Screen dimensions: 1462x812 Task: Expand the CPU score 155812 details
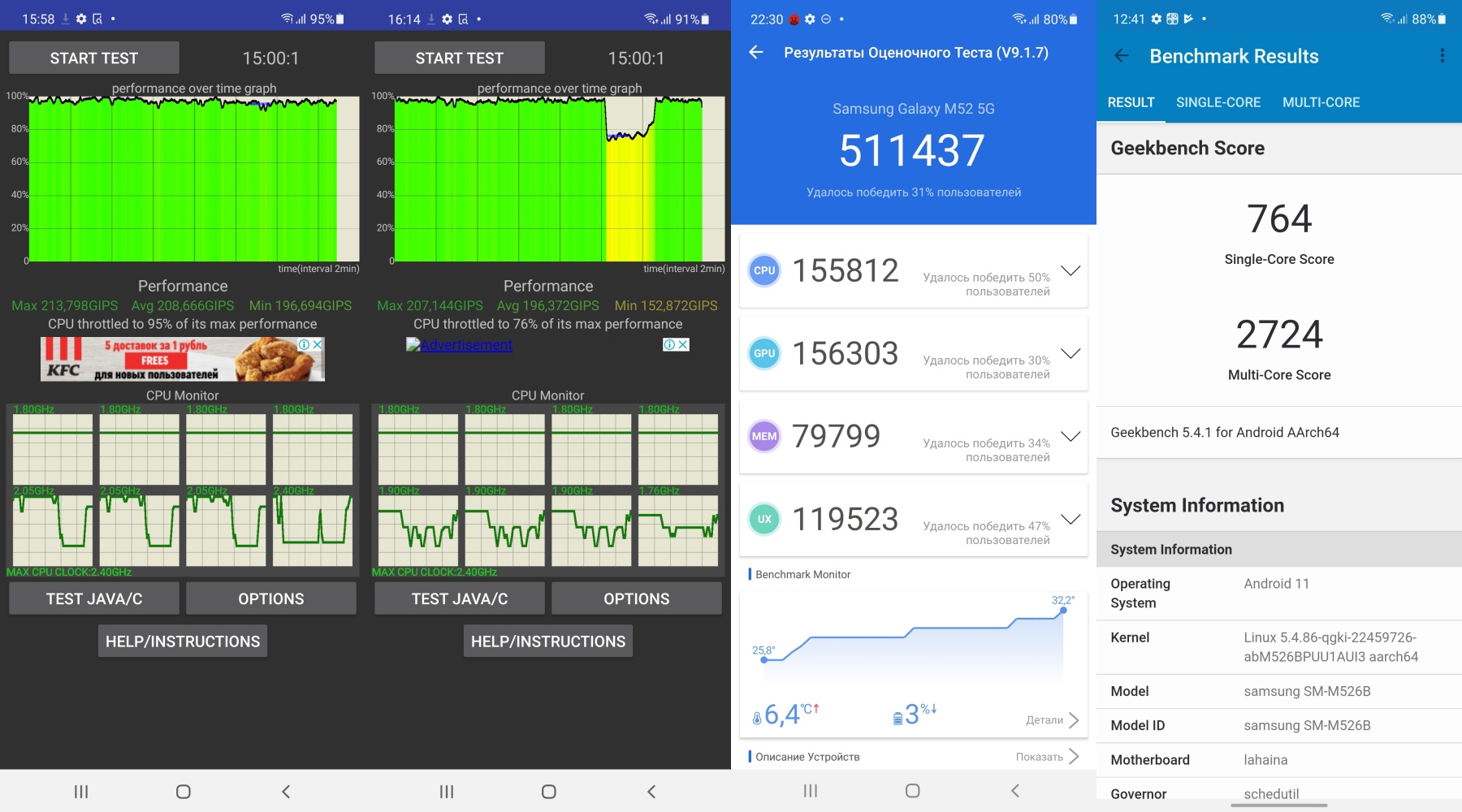pyautogui.click(x=1071, y=271)
